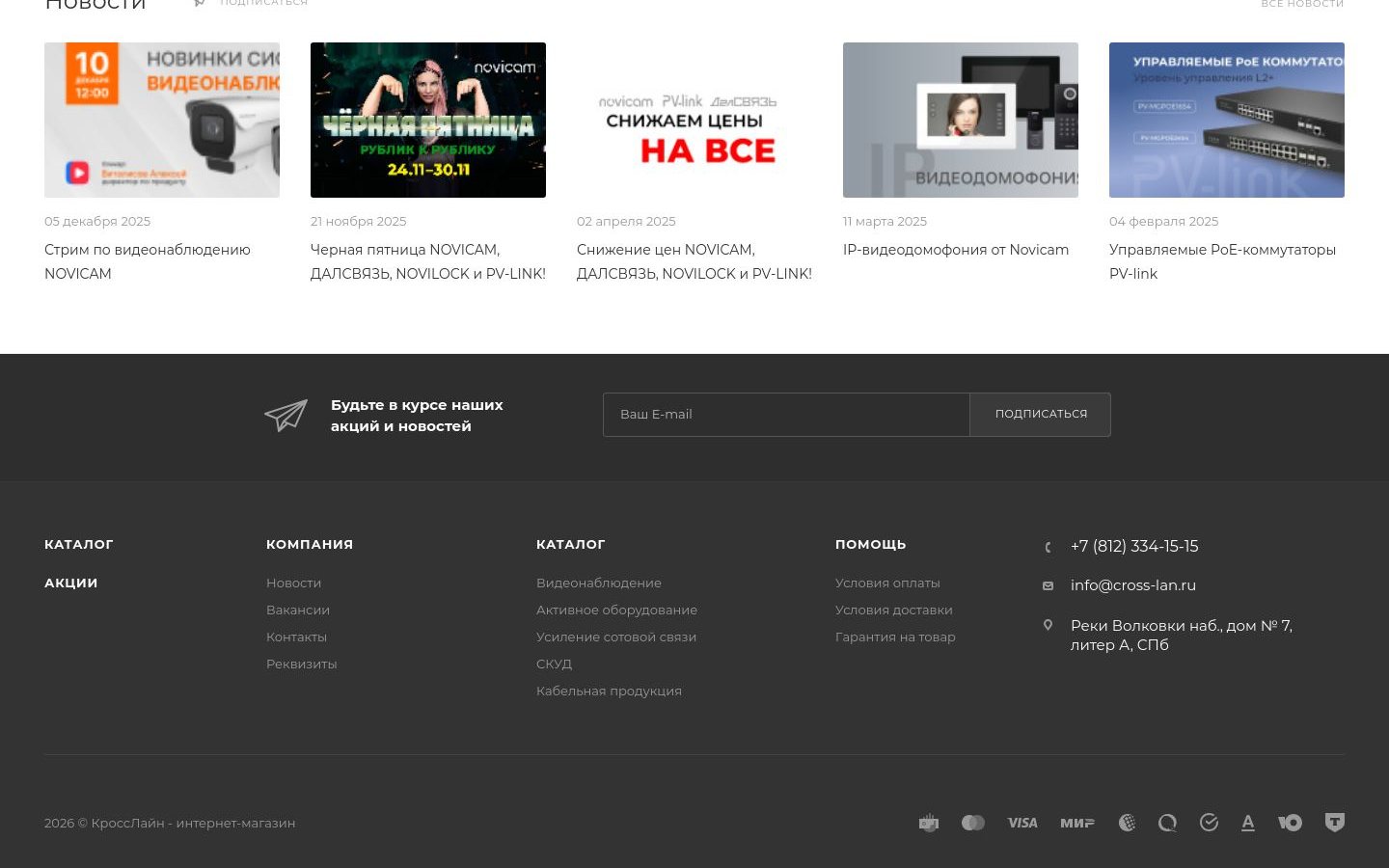
Task: Click inside the Ваш E-mail field
Action: click(786, 415)
